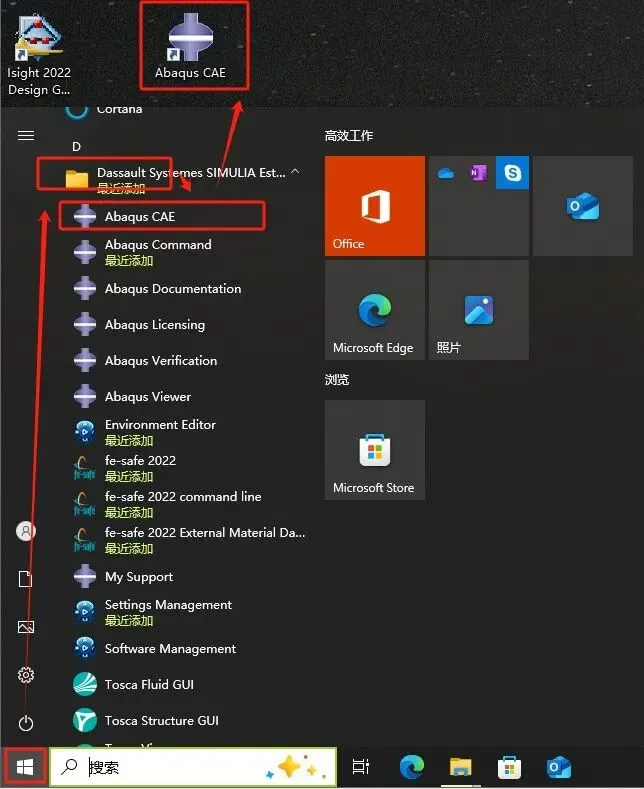The width and height of the screenshot is (644, 789).
Task: Click the Windows Start button
Action: tap(25, 767)
